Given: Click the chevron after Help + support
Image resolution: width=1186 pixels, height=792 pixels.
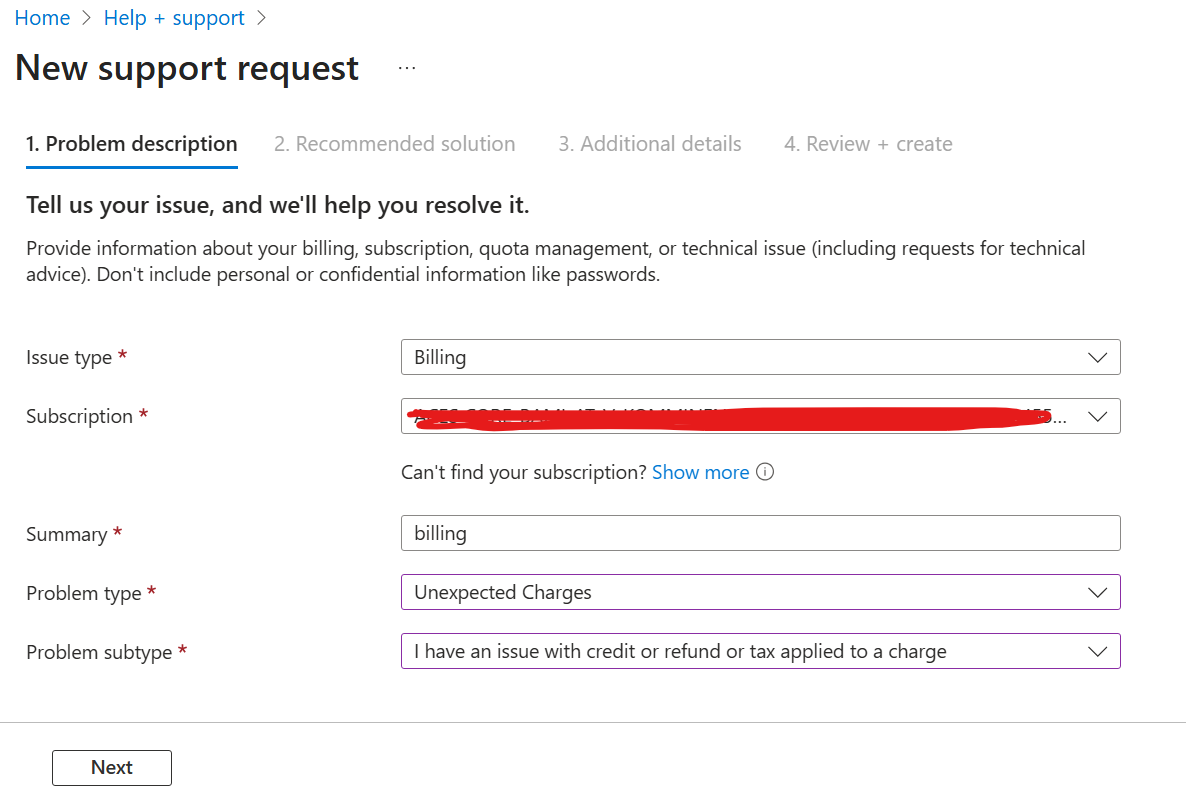Looking at the screenshot, I should click(262, 18).
